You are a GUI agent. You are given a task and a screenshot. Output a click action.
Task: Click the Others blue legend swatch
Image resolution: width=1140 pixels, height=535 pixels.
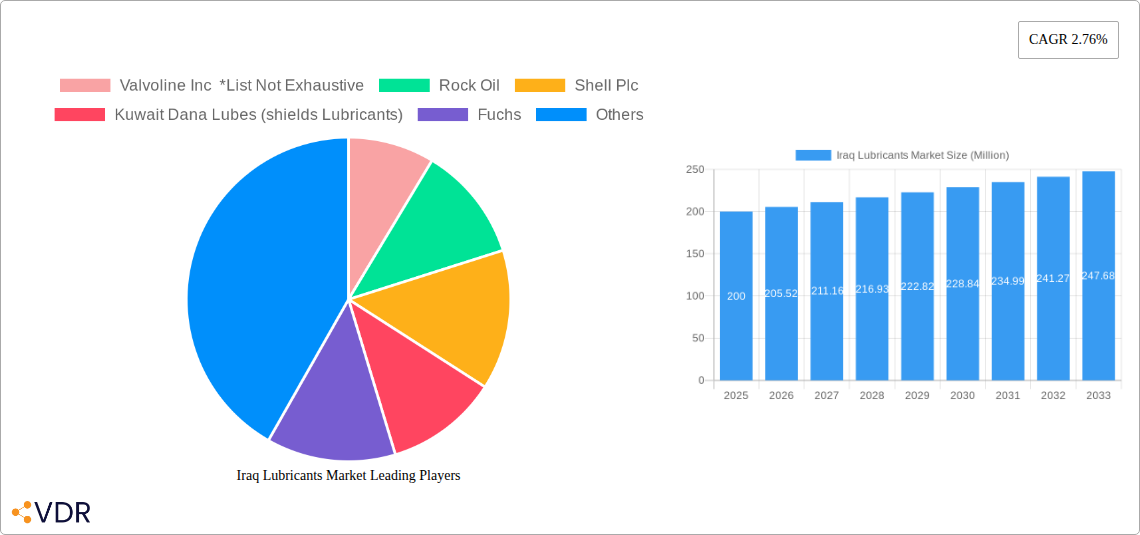[561, 114]
